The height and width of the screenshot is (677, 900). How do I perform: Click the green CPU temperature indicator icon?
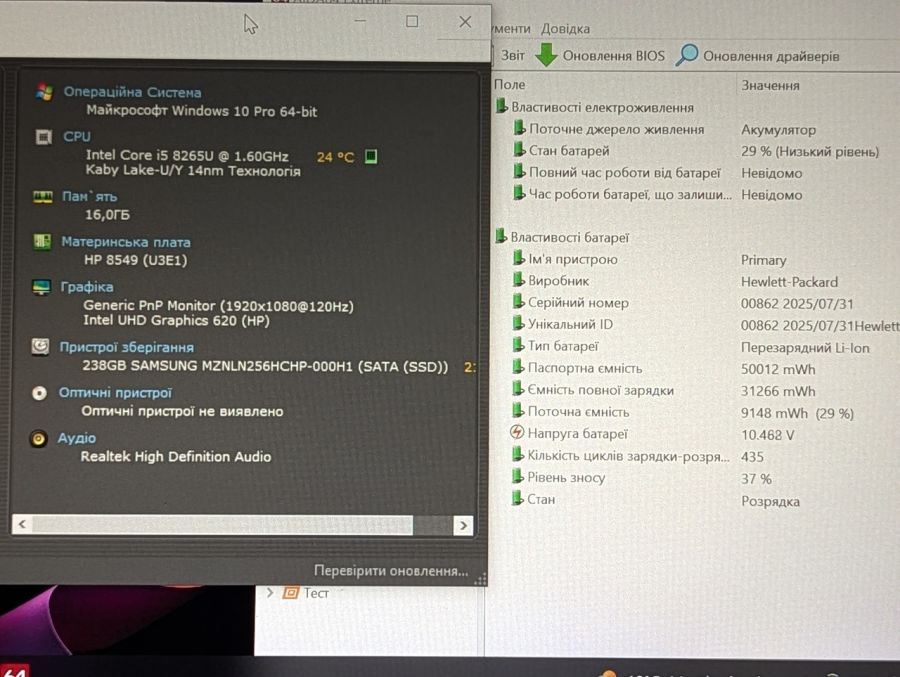tap(371, 156)
